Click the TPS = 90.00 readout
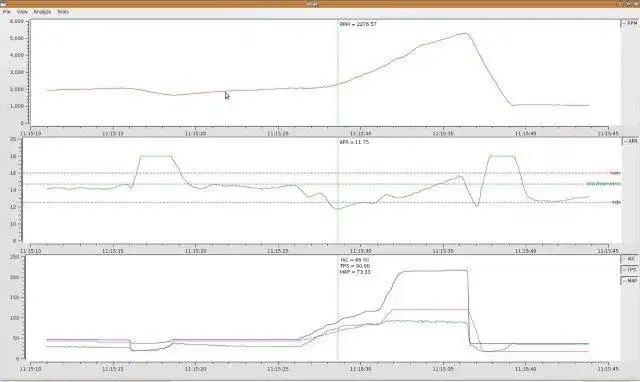This screenshot has height=382, width=640. (x=354, y=266)
